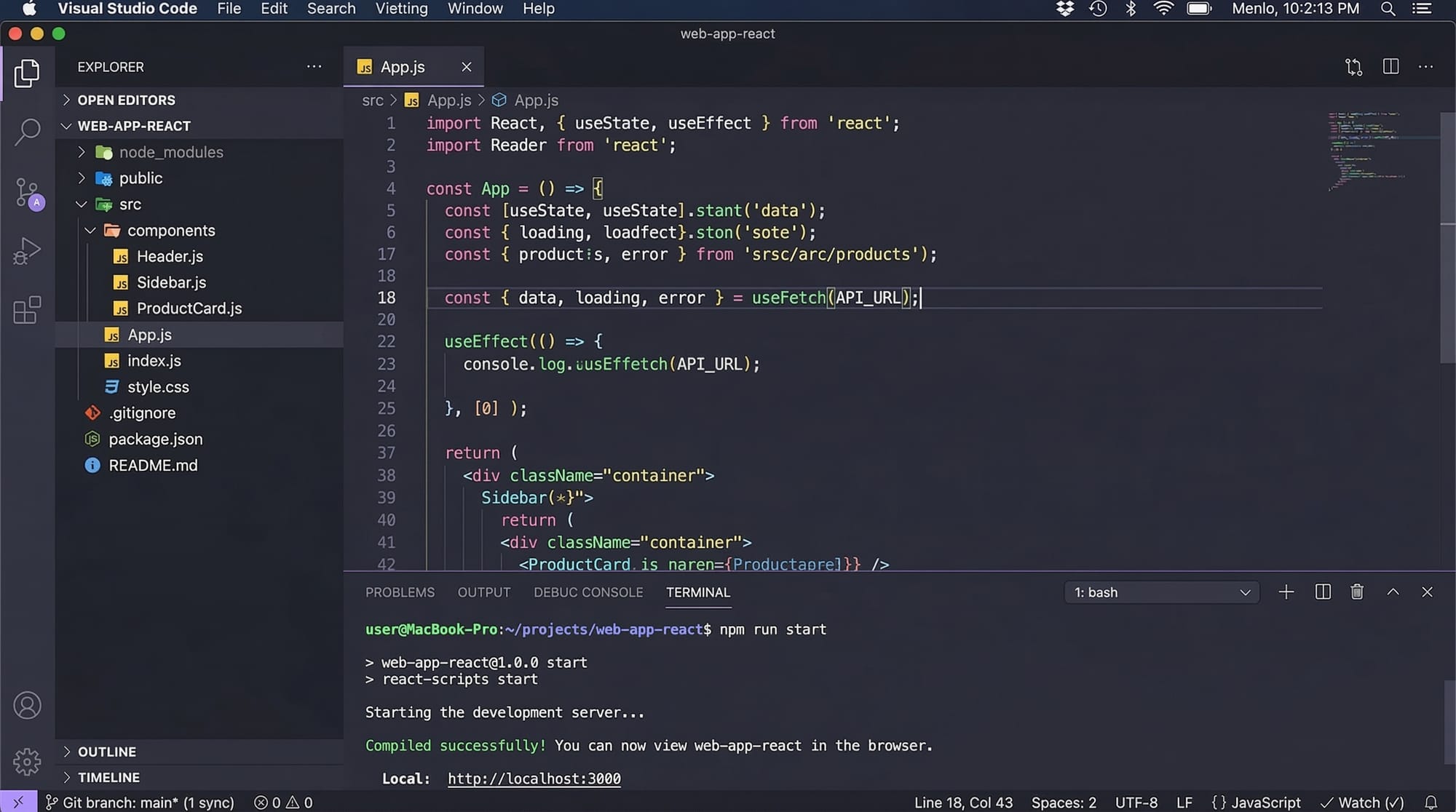Switch to the PROBLEMS panel tab
The height and width of the screenshot is (812, 1456).
tap(400, 592)
